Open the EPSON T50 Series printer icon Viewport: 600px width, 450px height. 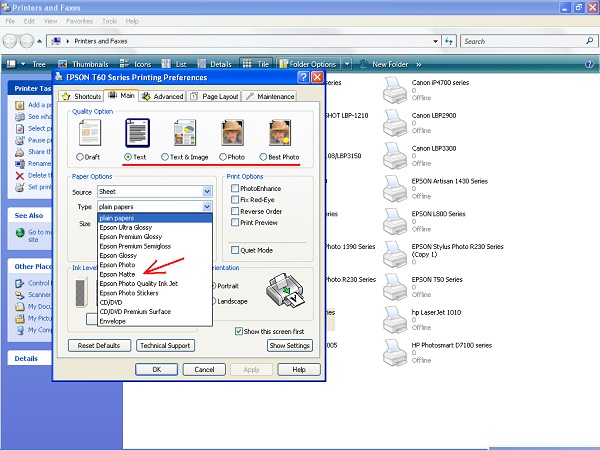click(395, 287)
